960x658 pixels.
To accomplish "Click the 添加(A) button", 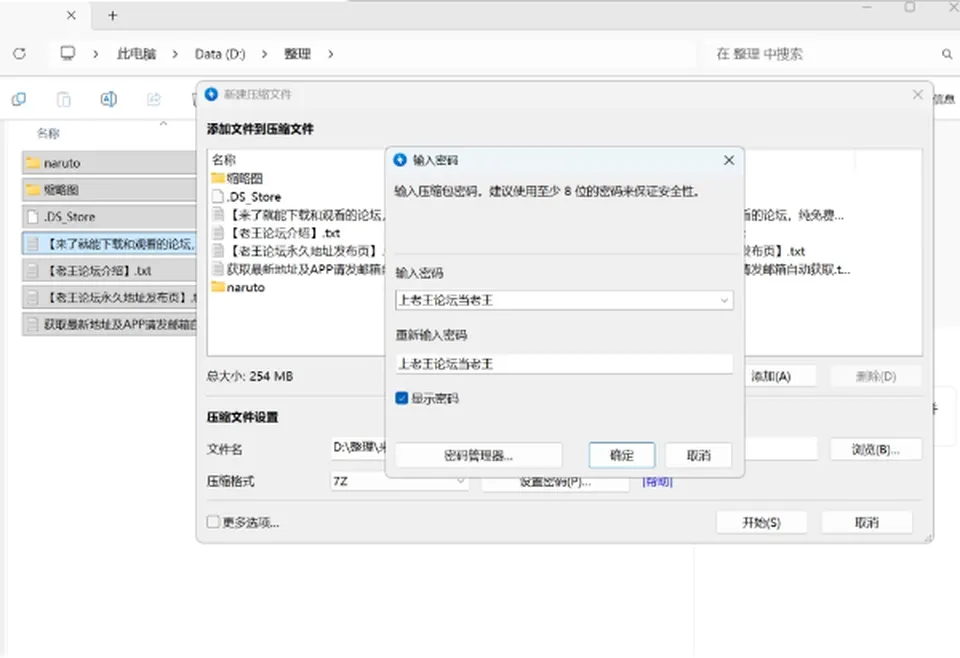I will coord(771,376).
